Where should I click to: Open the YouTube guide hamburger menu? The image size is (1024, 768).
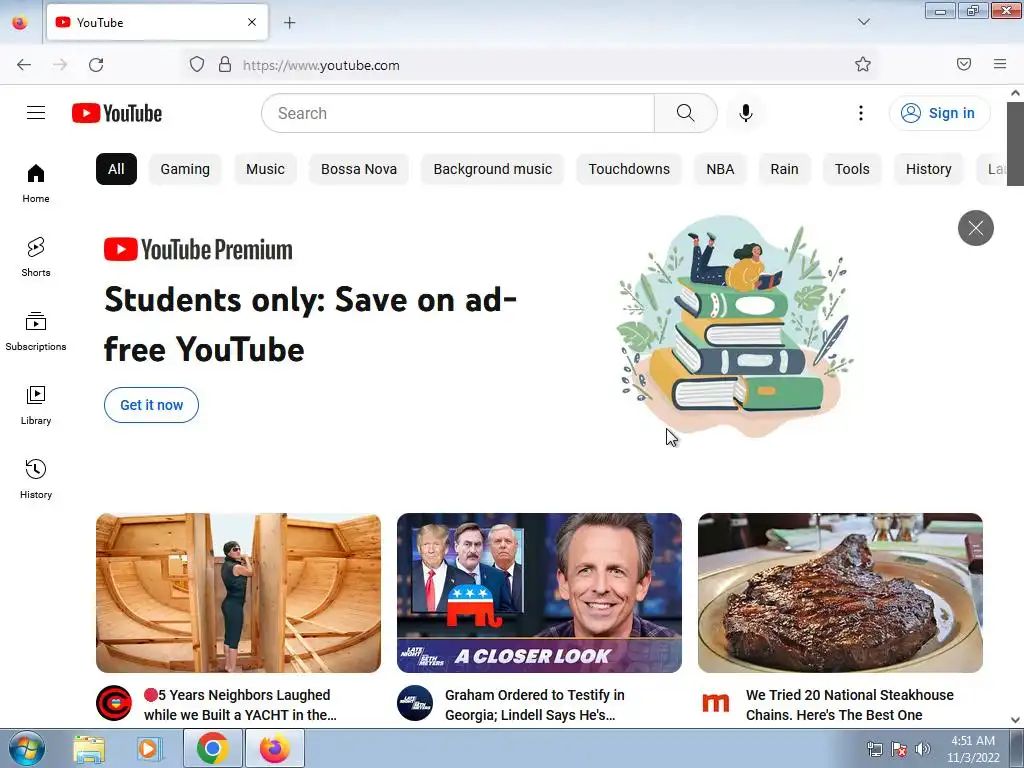click(36, 113)
